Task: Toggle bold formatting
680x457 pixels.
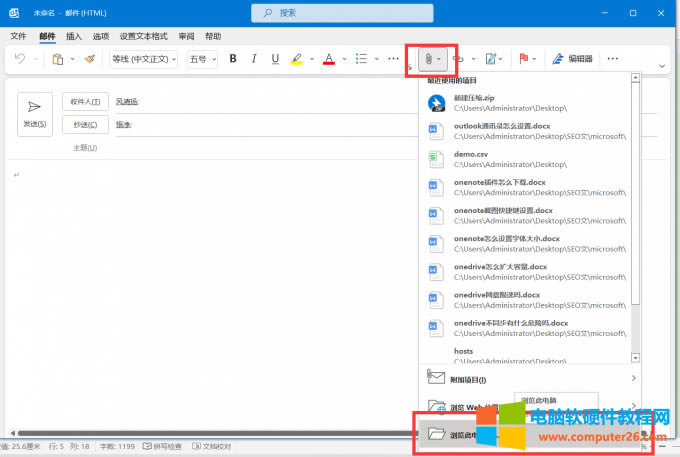Action: (233, 59)
